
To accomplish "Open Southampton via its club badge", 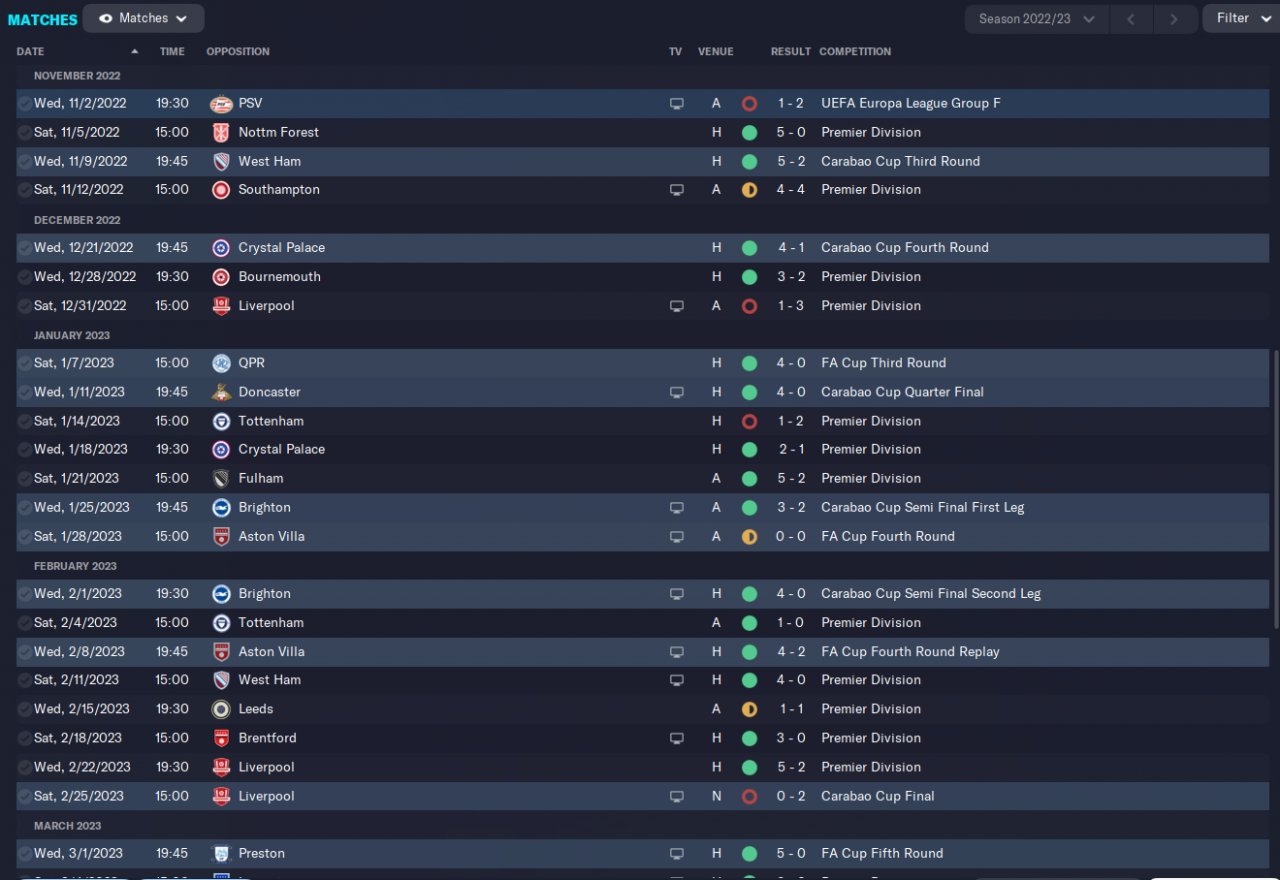I will pos(221,190).
